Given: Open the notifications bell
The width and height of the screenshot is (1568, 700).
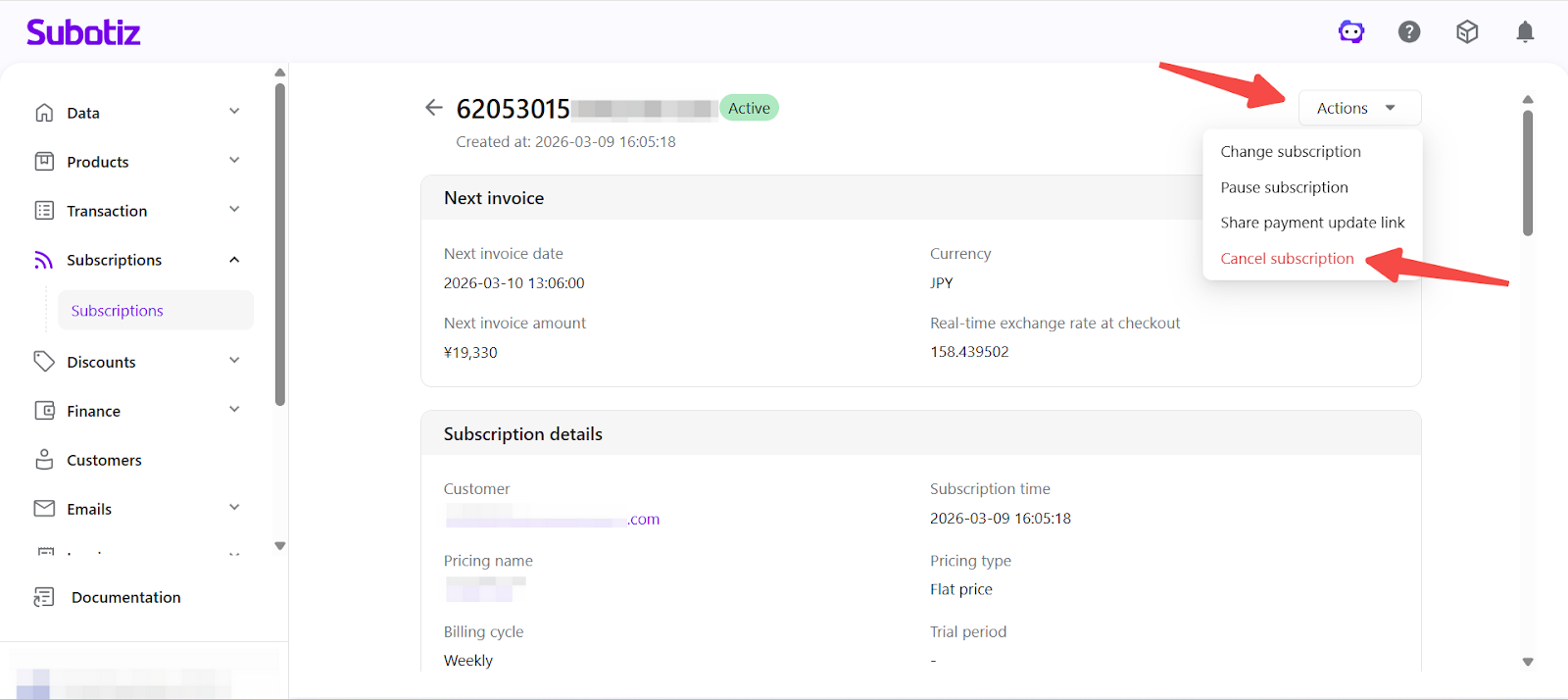Looking at the screenshot, I should (x=1525, y=32).
